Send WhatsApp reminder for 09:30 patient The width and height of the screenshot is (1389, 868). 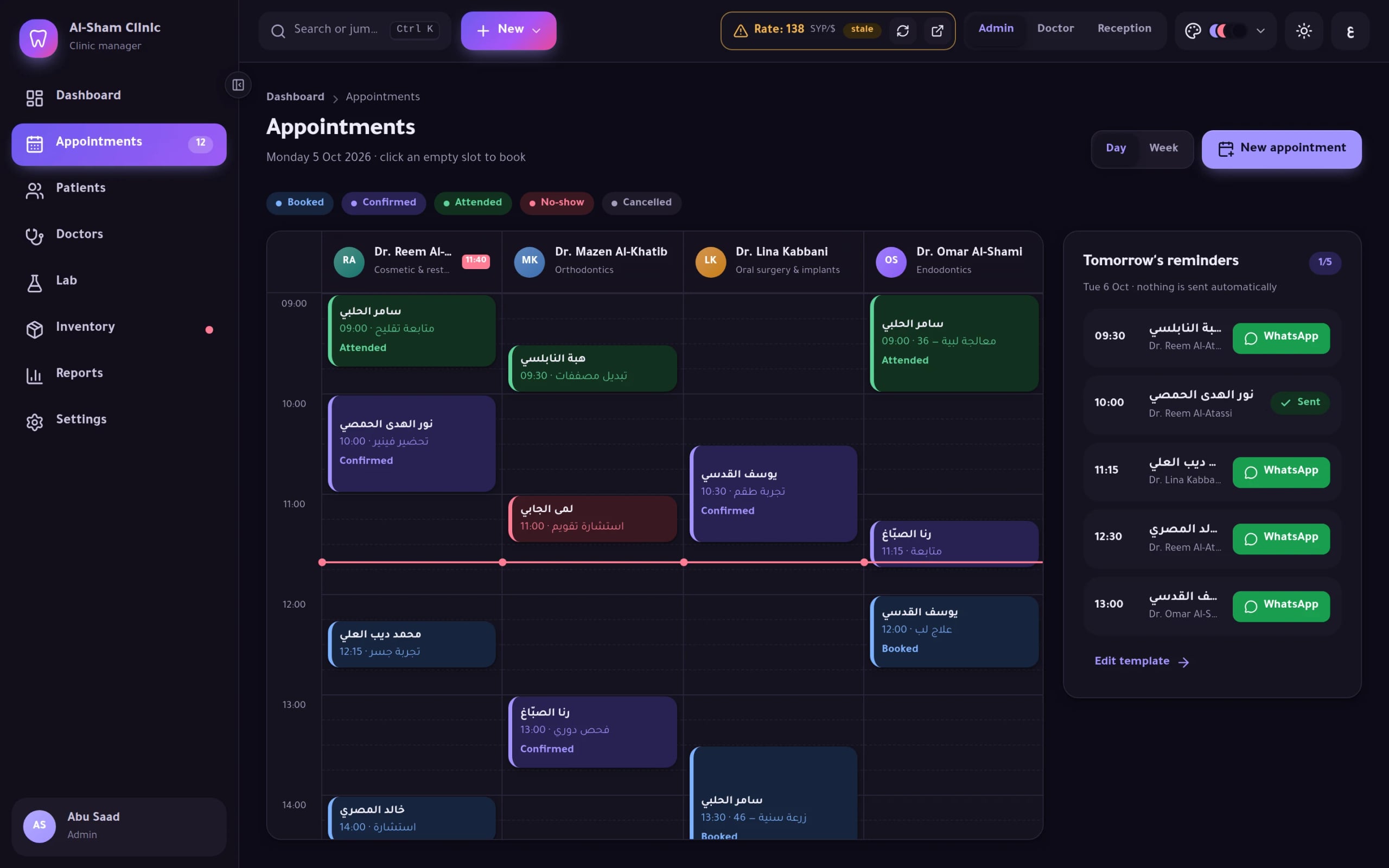tap(1280, 338)
